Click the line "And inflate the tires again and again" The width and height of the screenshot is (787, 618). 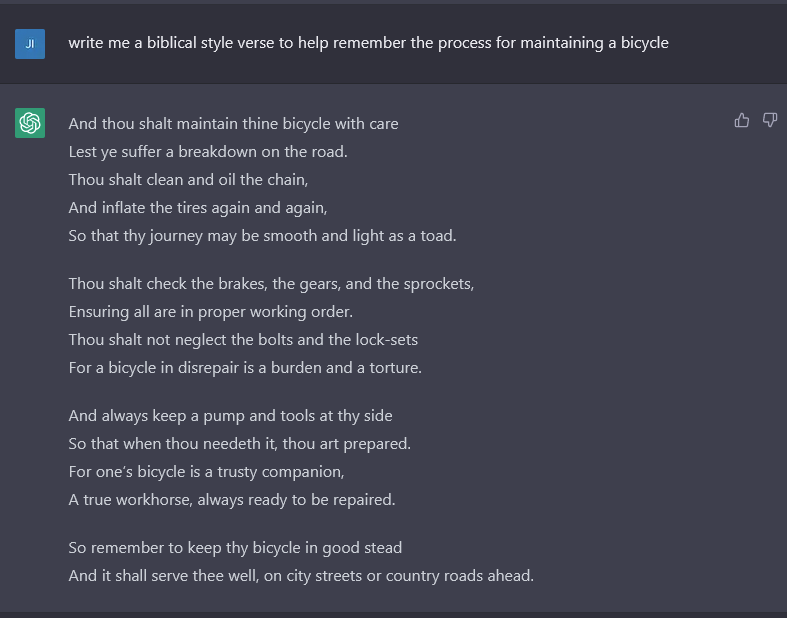(x=198, y=208)
